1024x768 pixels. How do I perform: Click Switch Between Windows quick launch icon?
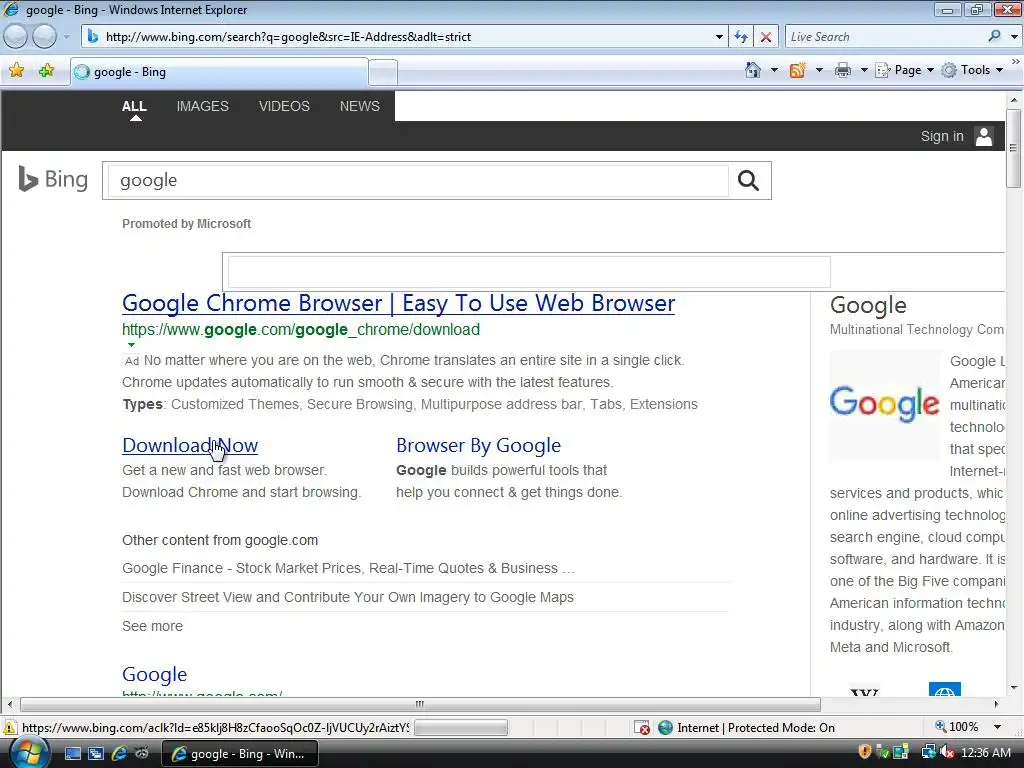point(95,754)
